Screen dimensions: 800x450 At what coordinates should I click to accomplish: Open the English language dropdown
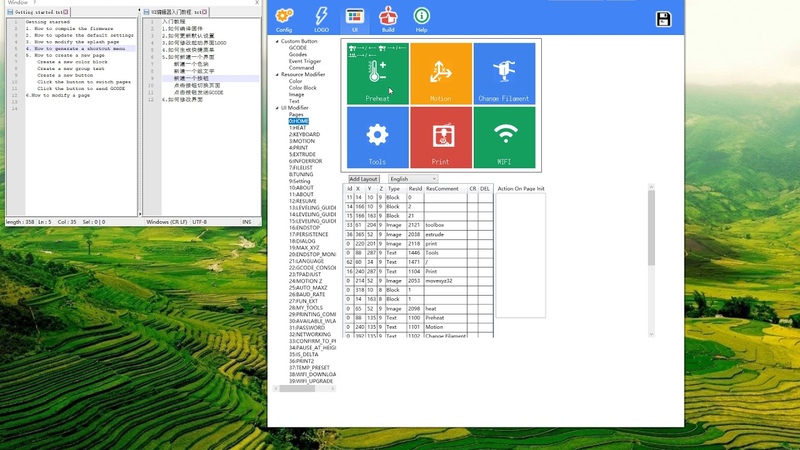(413, 179)
